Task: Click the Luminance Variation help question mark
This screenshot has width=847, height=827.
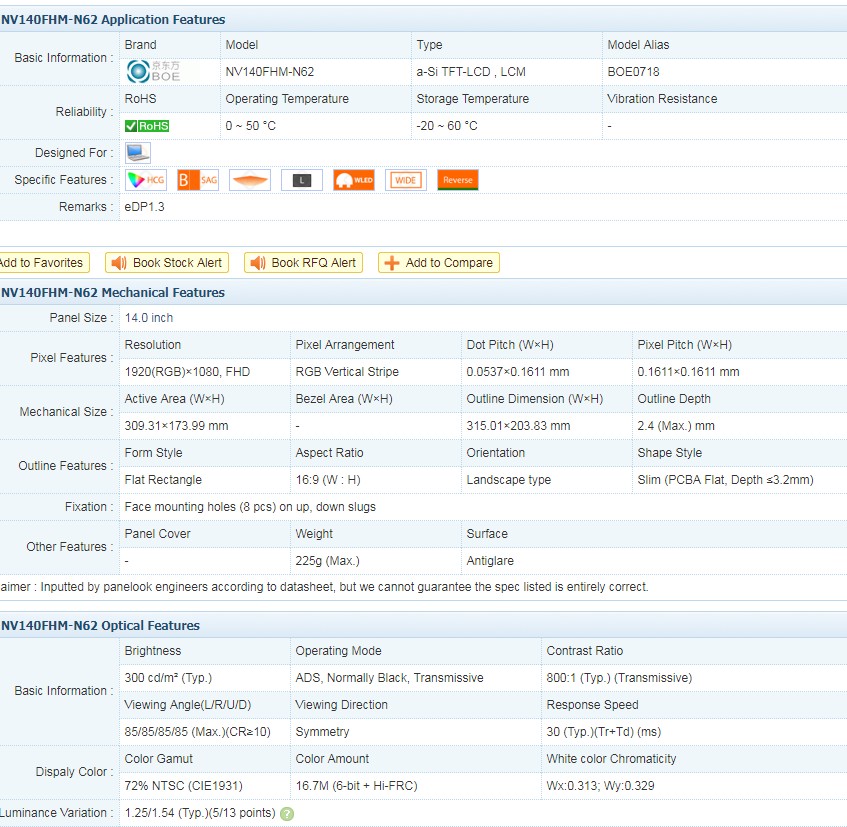Action: pos(287,813)
